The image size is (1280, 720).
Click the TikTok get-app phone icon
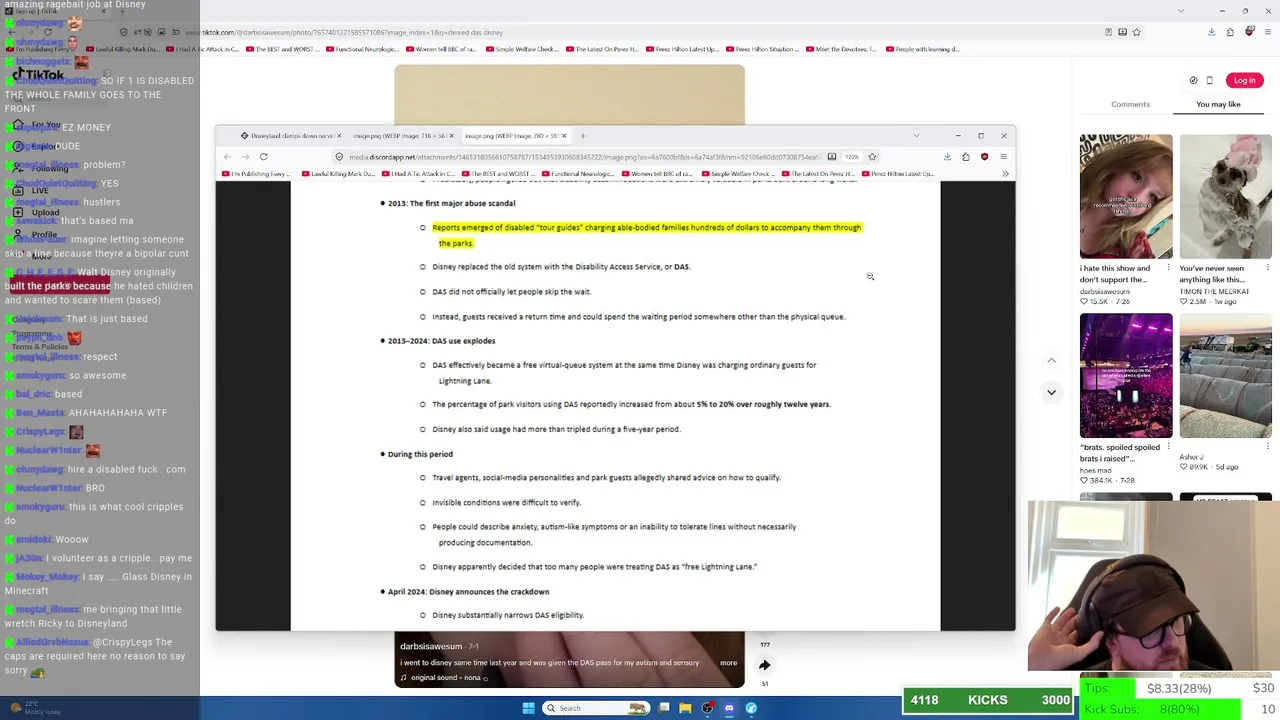(1210, 81)
